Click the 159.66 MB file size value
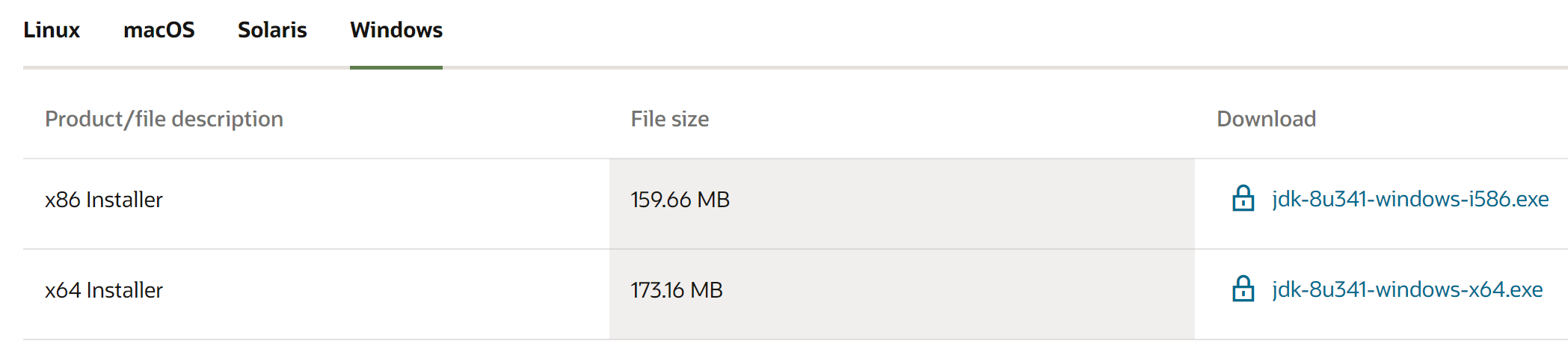 pos(680,200)
